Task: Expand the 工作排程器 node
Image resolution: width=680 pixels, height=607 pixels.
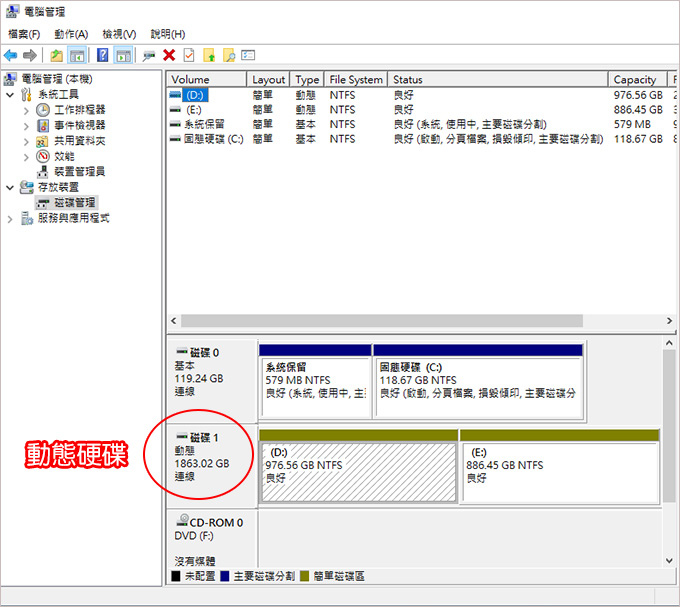Action: point(26,111)
